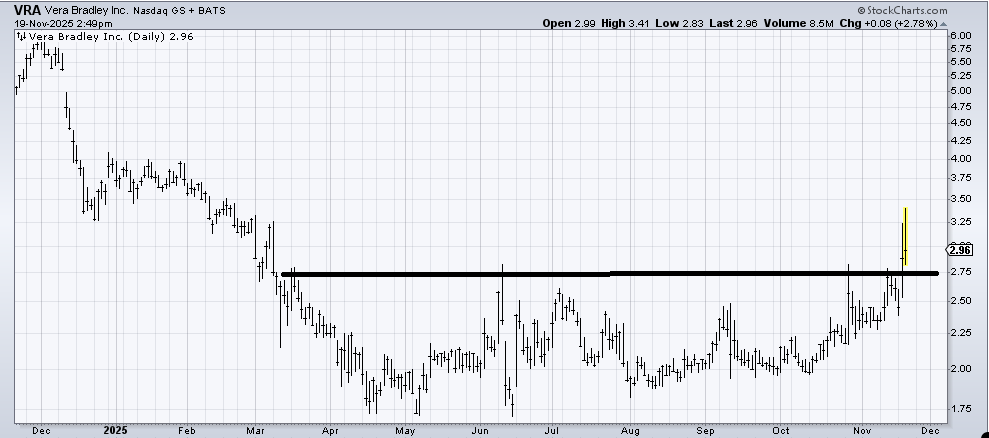Select the yellow highlighted breakout price bar
This screenshot has height=438, width=989.
click(904, 238)
